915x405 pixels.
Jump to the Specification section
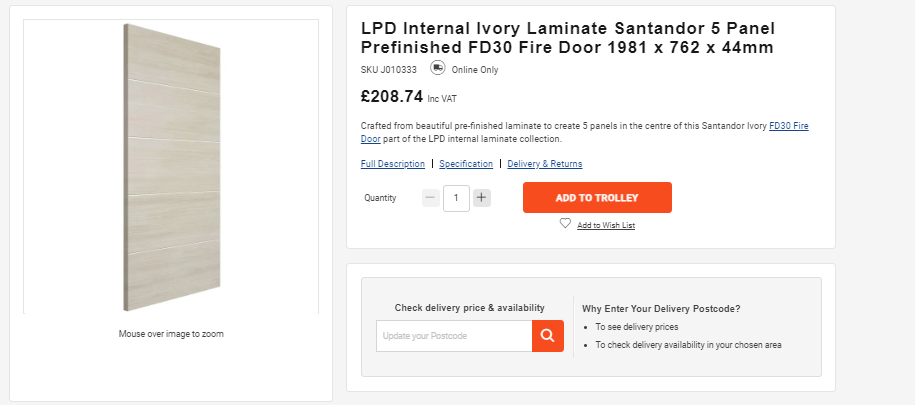[x=466, y=164]
